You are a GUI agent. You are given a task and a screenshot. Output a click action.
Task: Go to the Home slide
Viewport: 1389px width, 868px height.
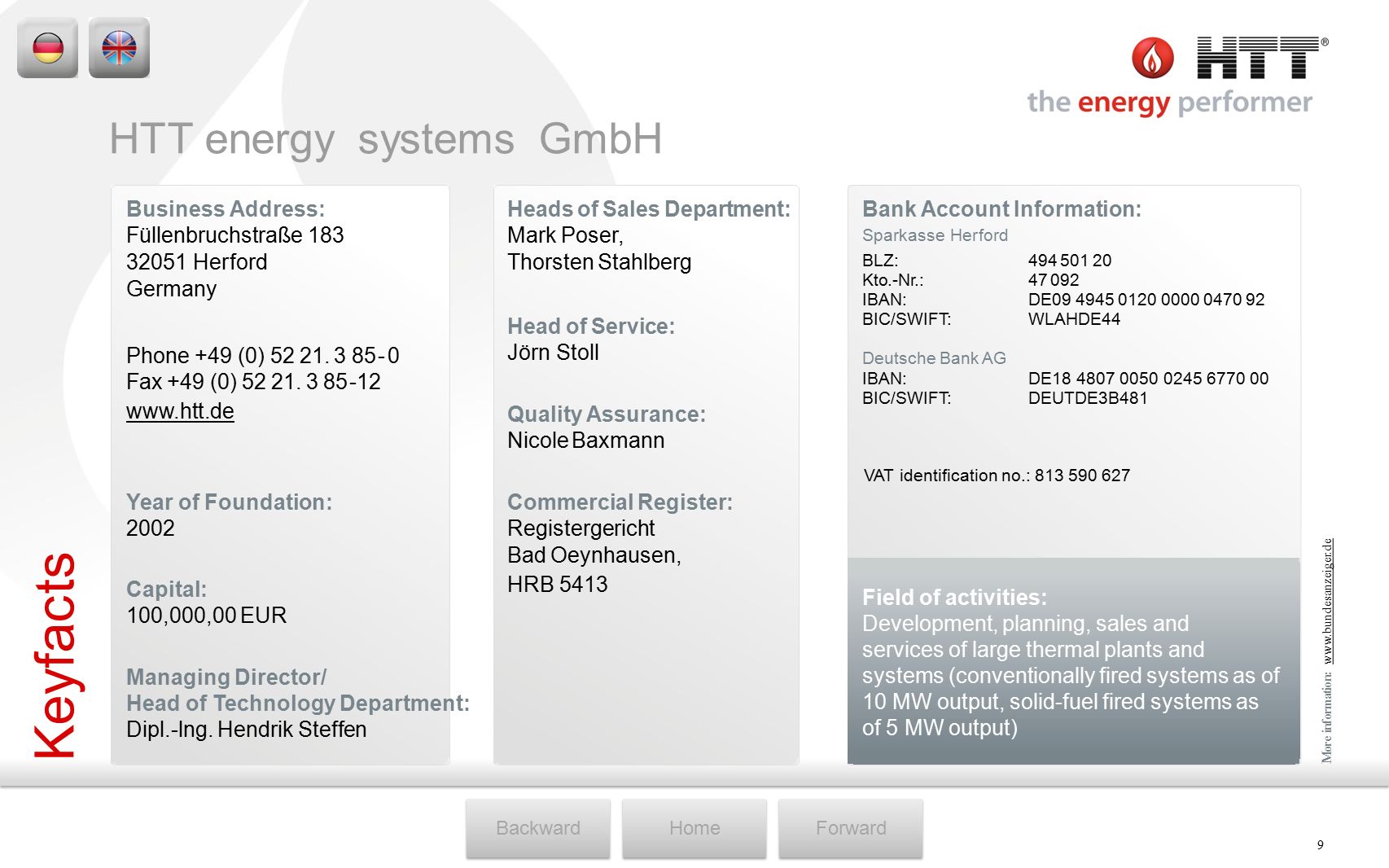694,828
